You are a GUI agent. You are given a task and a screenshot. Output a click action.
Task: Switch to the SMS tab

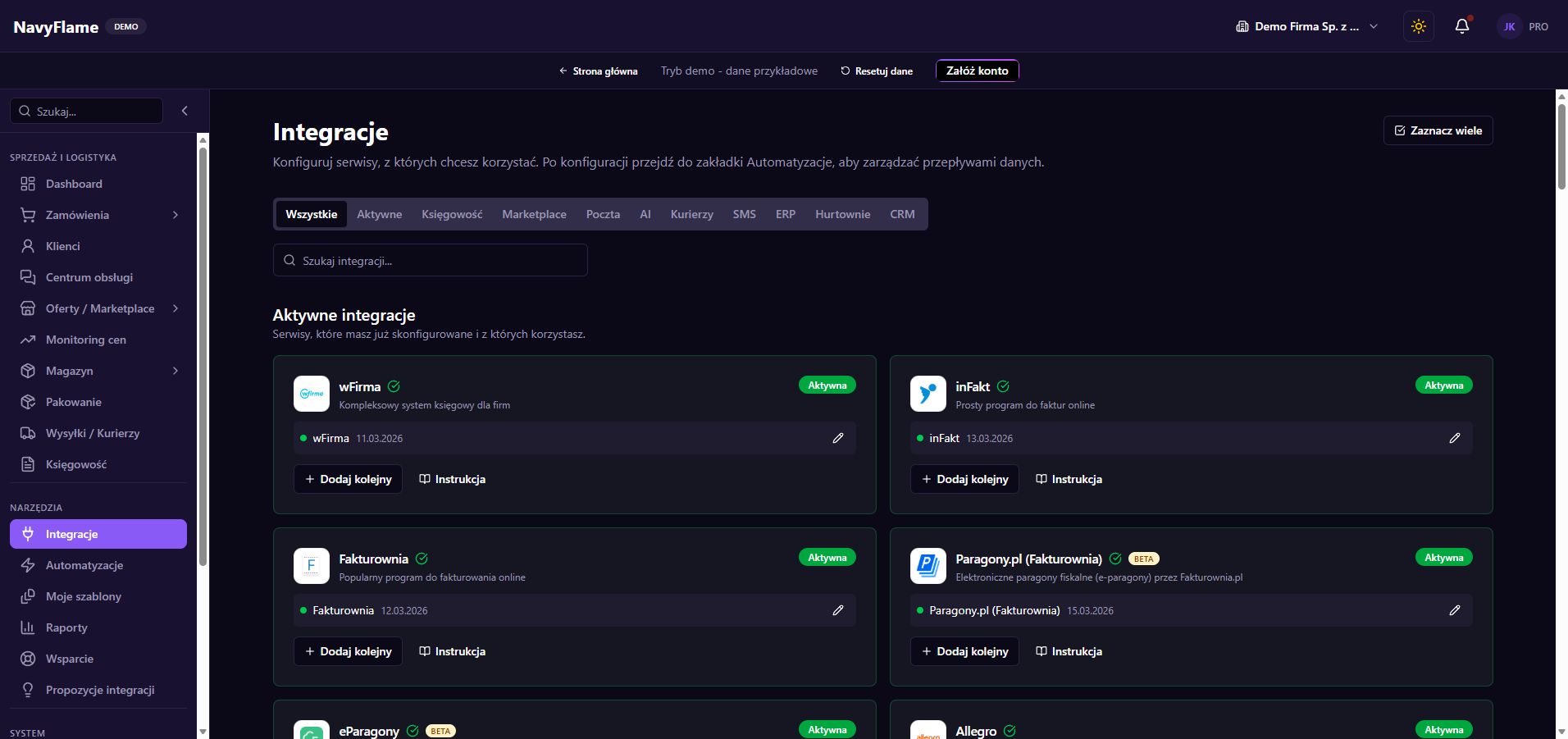745,214
